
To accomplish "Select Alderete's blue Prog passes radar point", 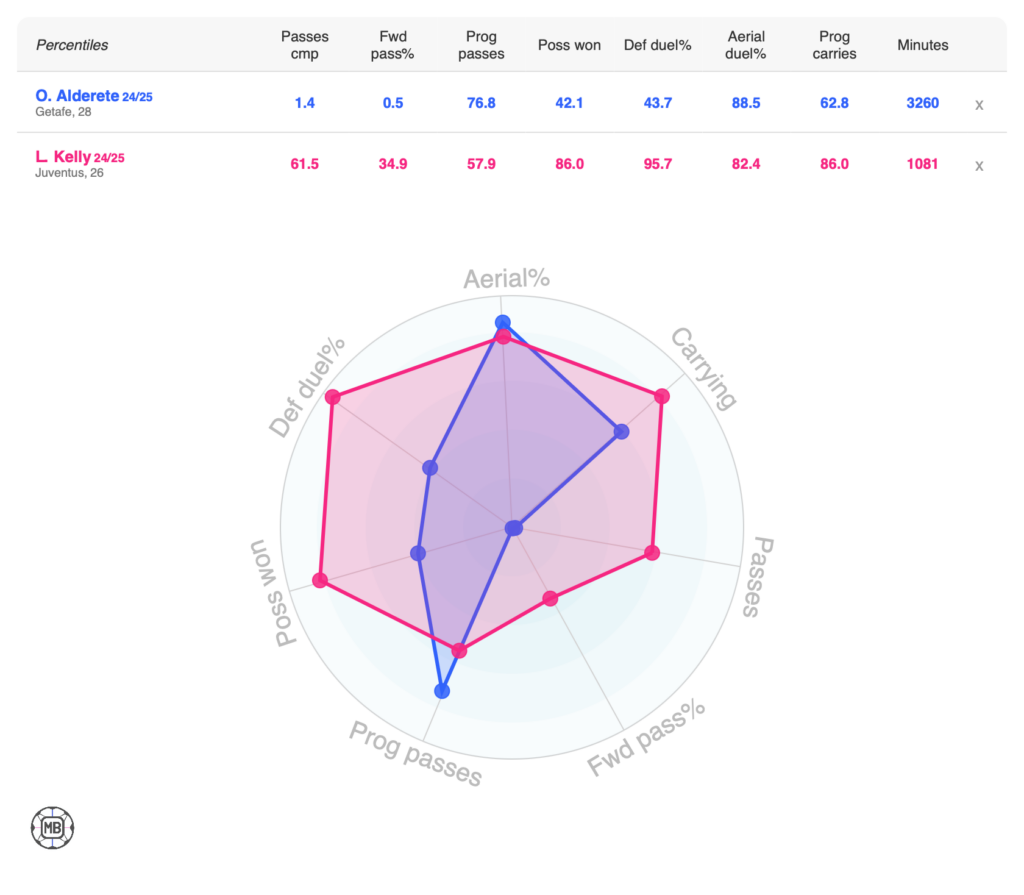I will 442,690.
